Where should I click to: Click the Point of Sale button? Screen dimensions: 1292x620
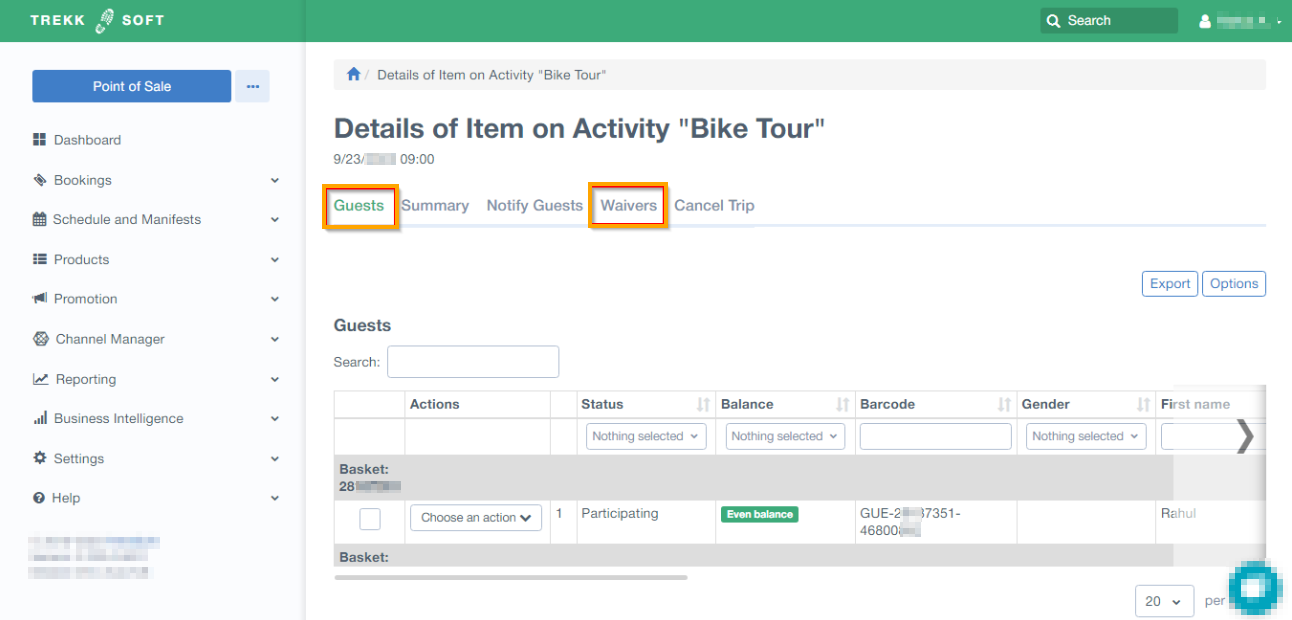coord(132,87)
